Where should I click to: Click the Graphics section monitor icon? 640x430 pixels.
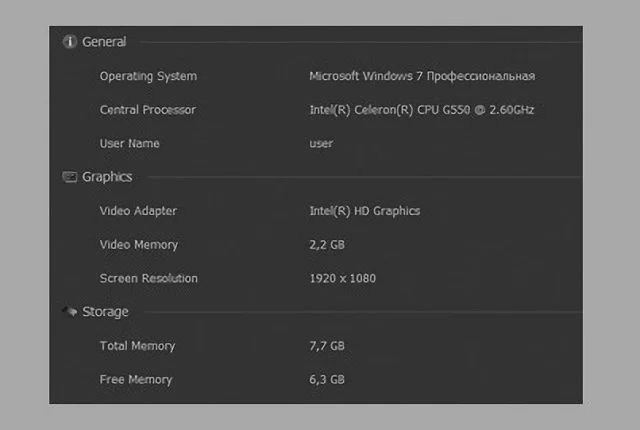pyautogui.click(x=70, y=177)
